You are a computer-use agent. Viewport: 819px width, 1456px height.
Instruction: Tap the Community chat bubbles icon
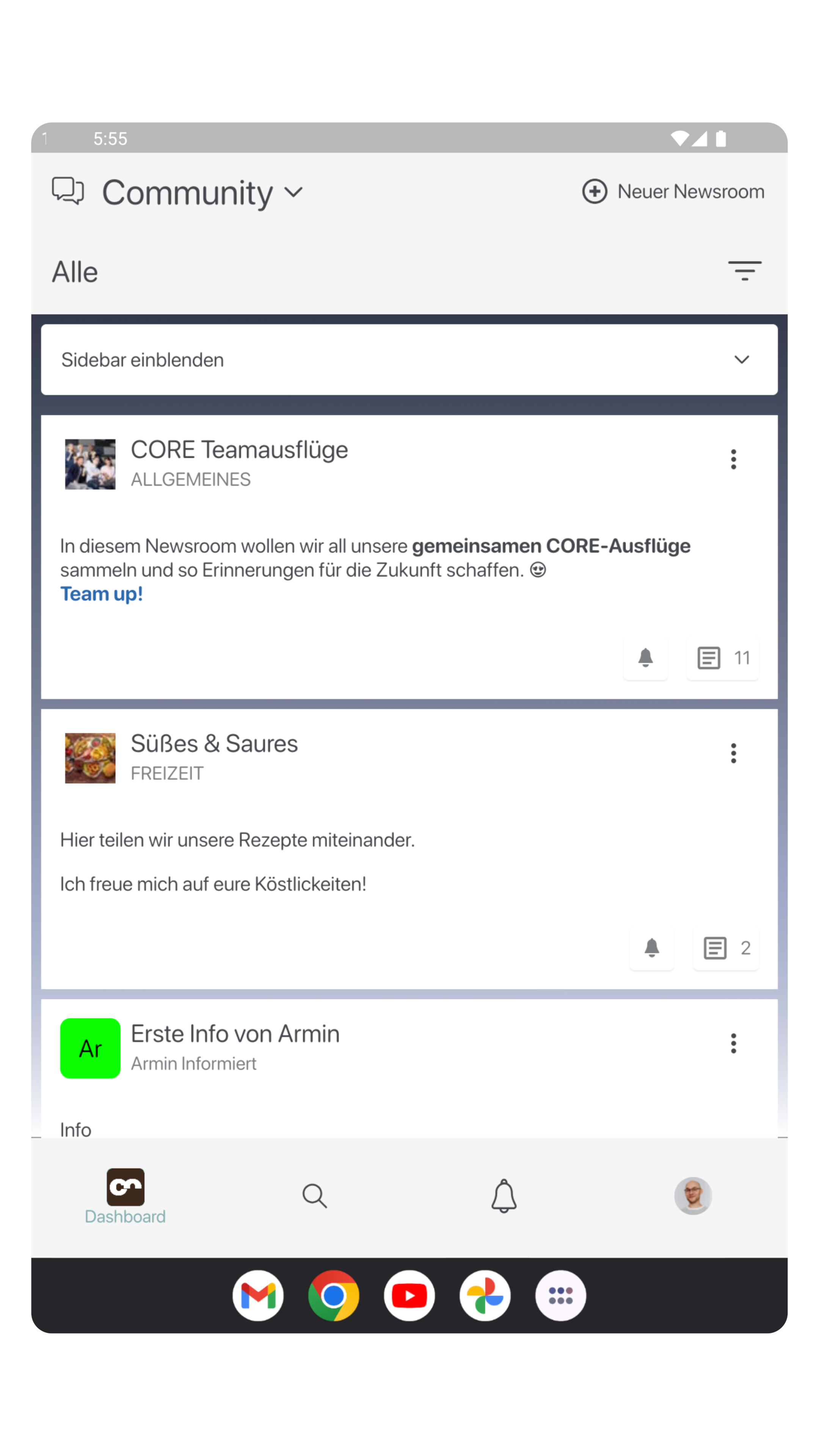(x=68, y=191)
